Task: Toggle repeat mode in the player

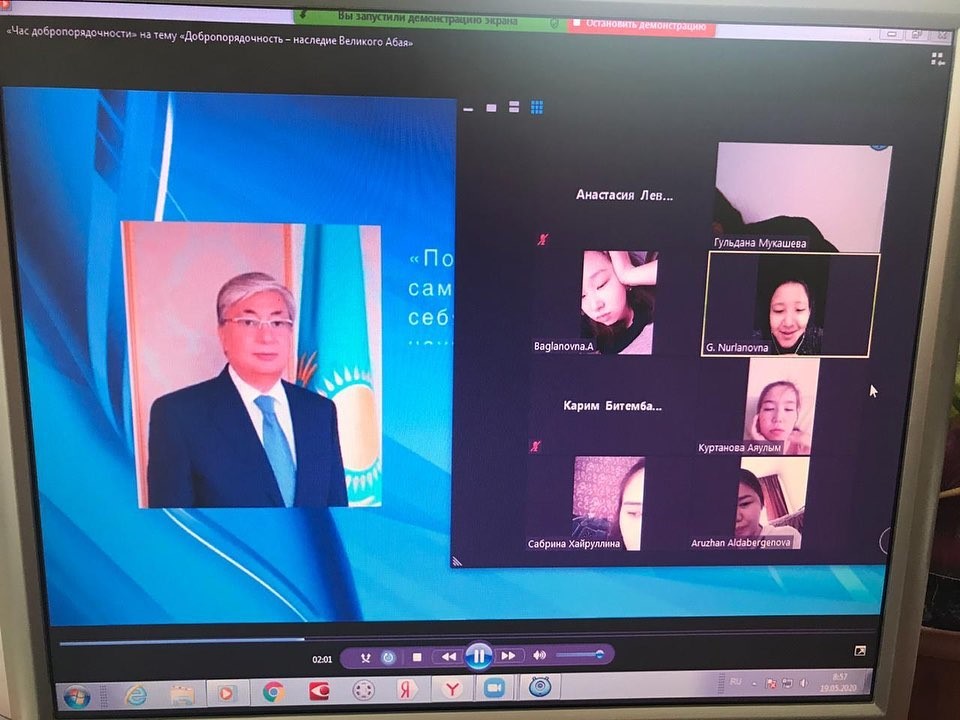Action: [388, 658]
